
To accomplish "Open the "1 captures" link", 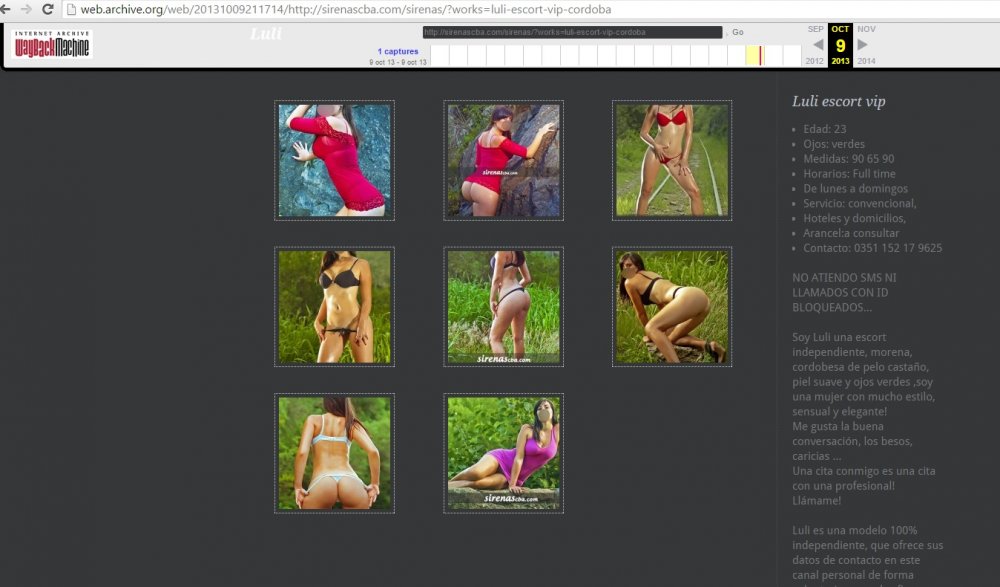I will point(398,51).
